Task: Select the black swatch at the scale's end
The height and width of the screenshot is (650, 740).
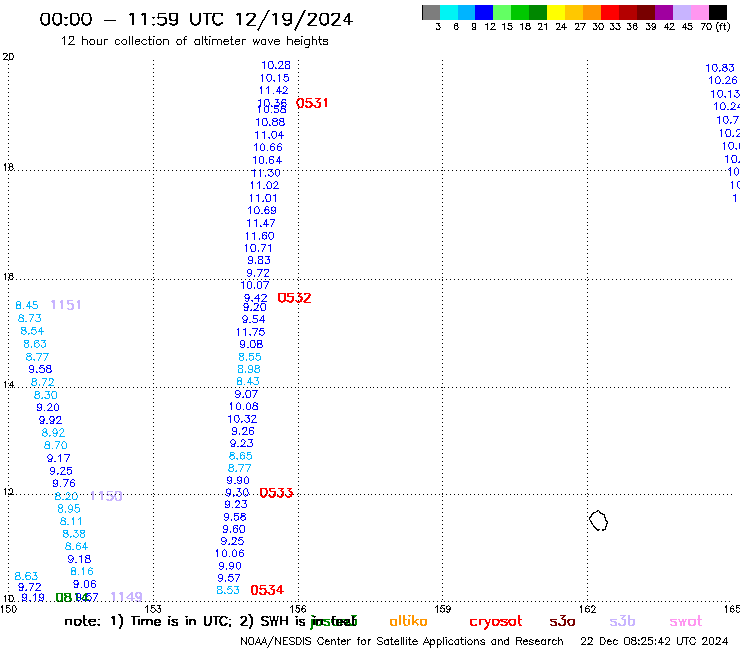Action: 718,12
